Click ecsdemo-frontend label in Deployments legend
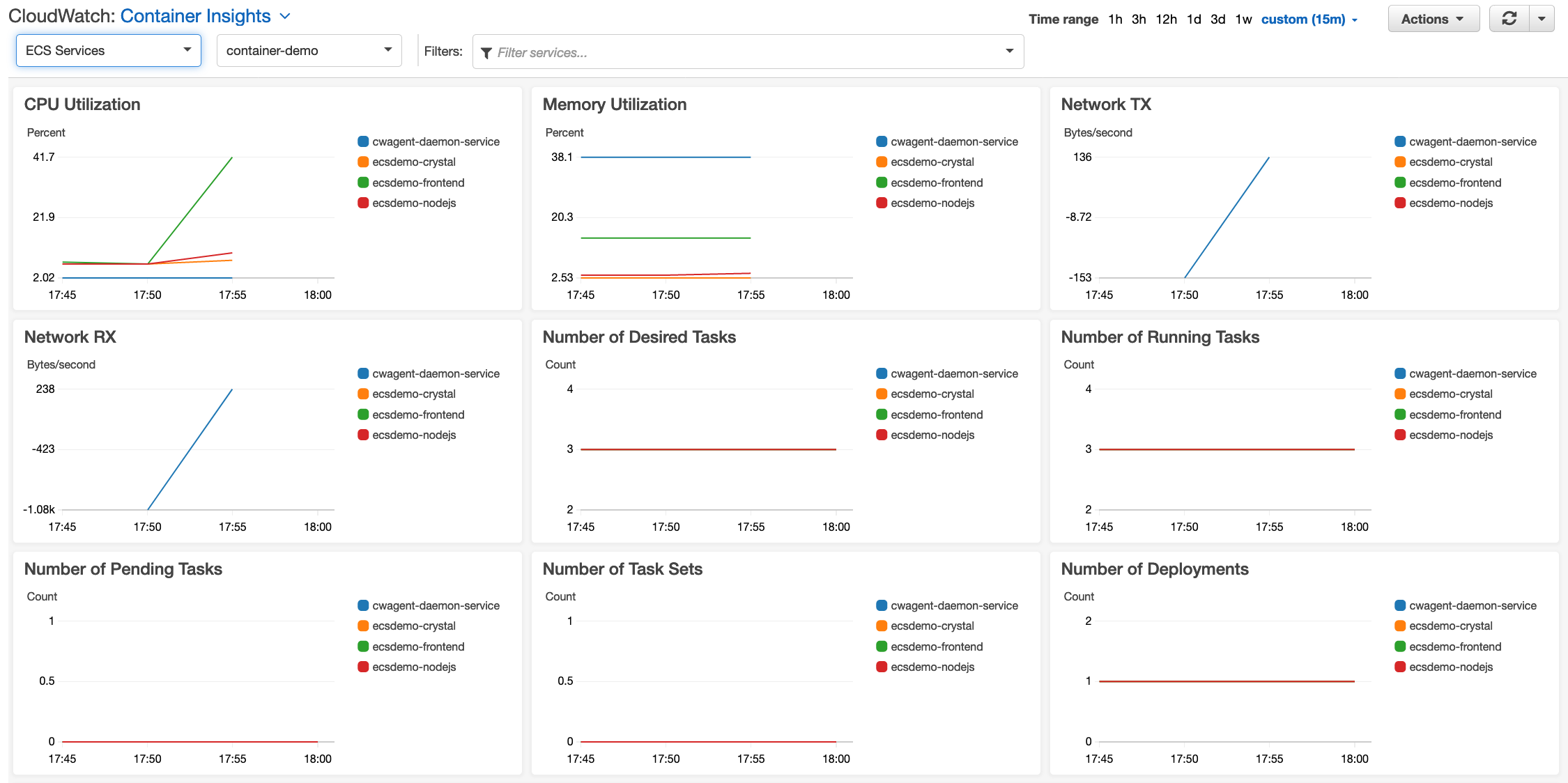The width and height of the screenshot is (1568, 783). tap(1455, 646)
